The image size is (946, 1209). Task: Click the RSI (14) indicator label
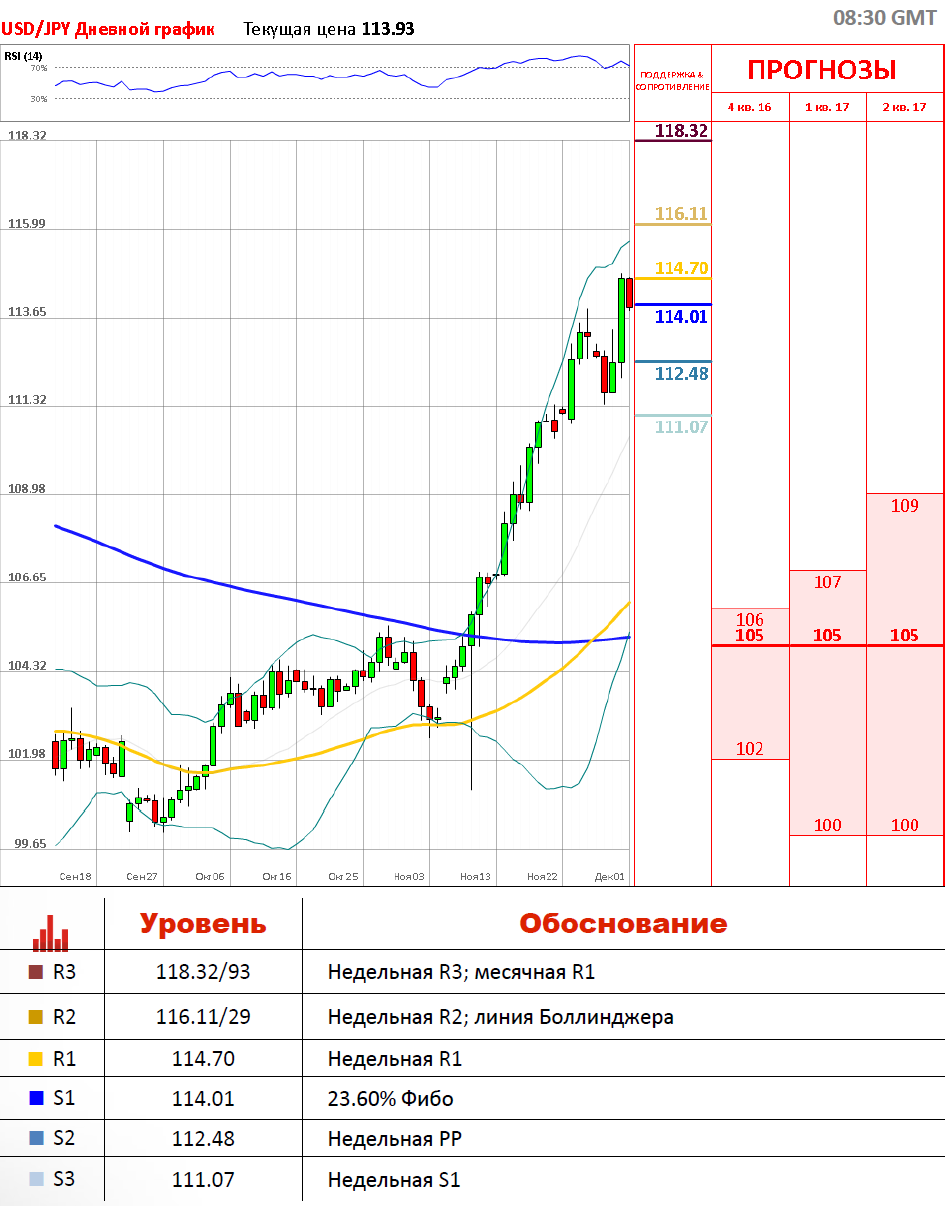(23, 56)
